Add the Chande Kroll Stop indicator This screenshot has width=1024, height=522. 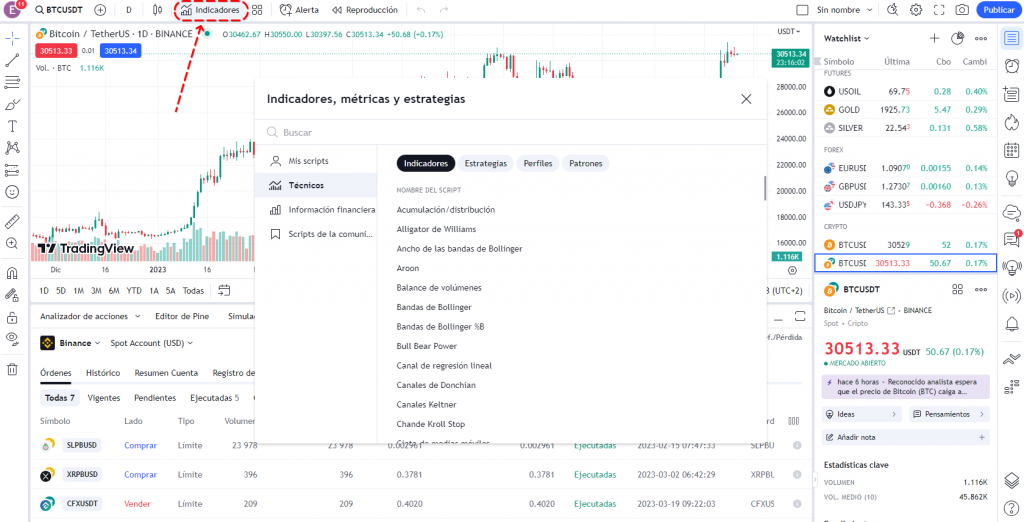point(430,424)
